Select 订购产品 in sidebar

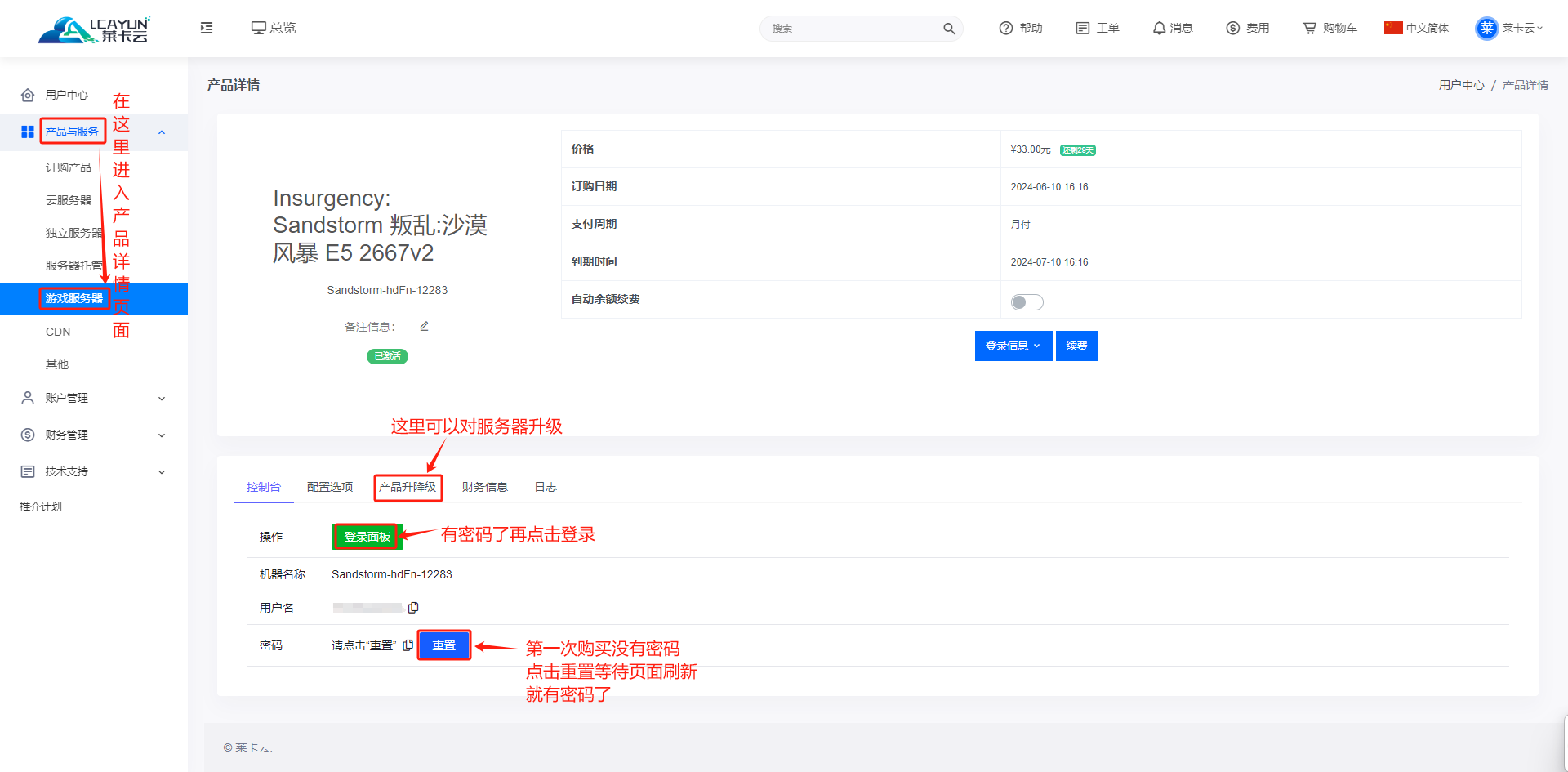tap(69, 167)
